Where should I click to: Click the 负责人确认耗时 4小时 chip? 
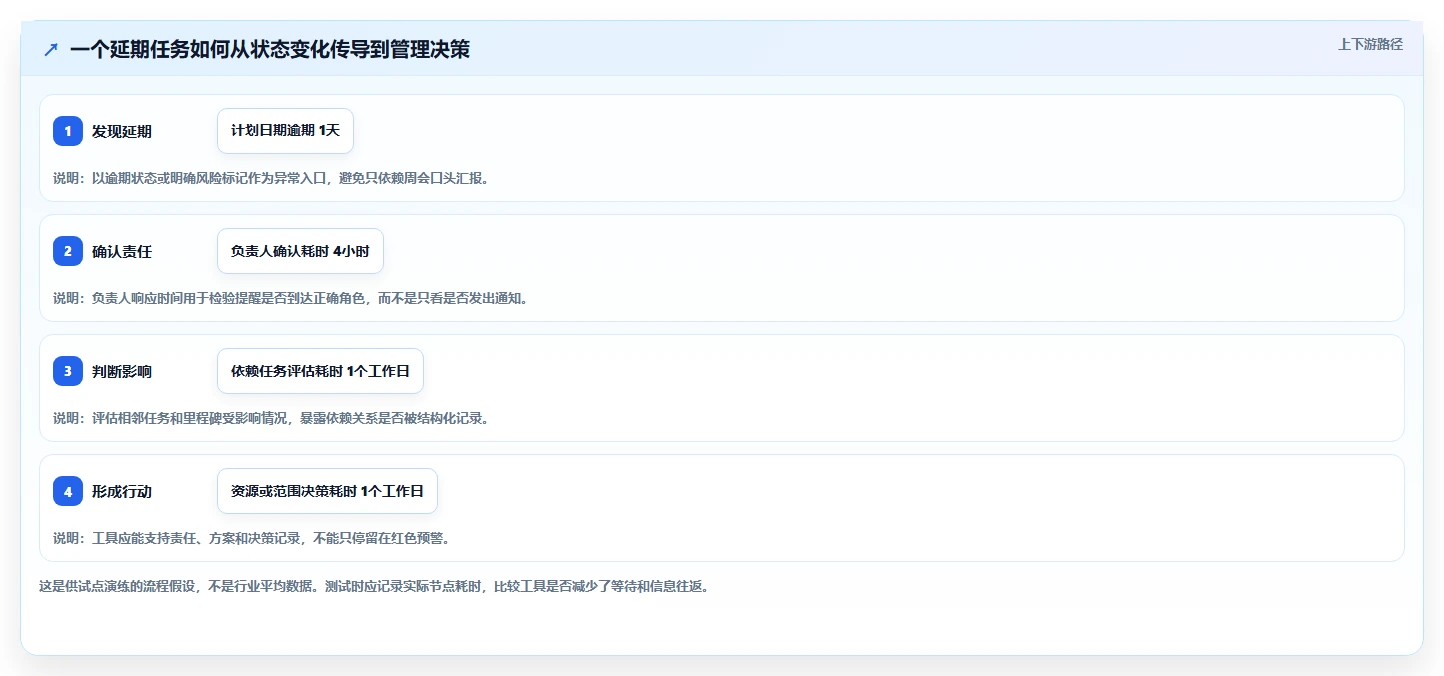[300, 251]
